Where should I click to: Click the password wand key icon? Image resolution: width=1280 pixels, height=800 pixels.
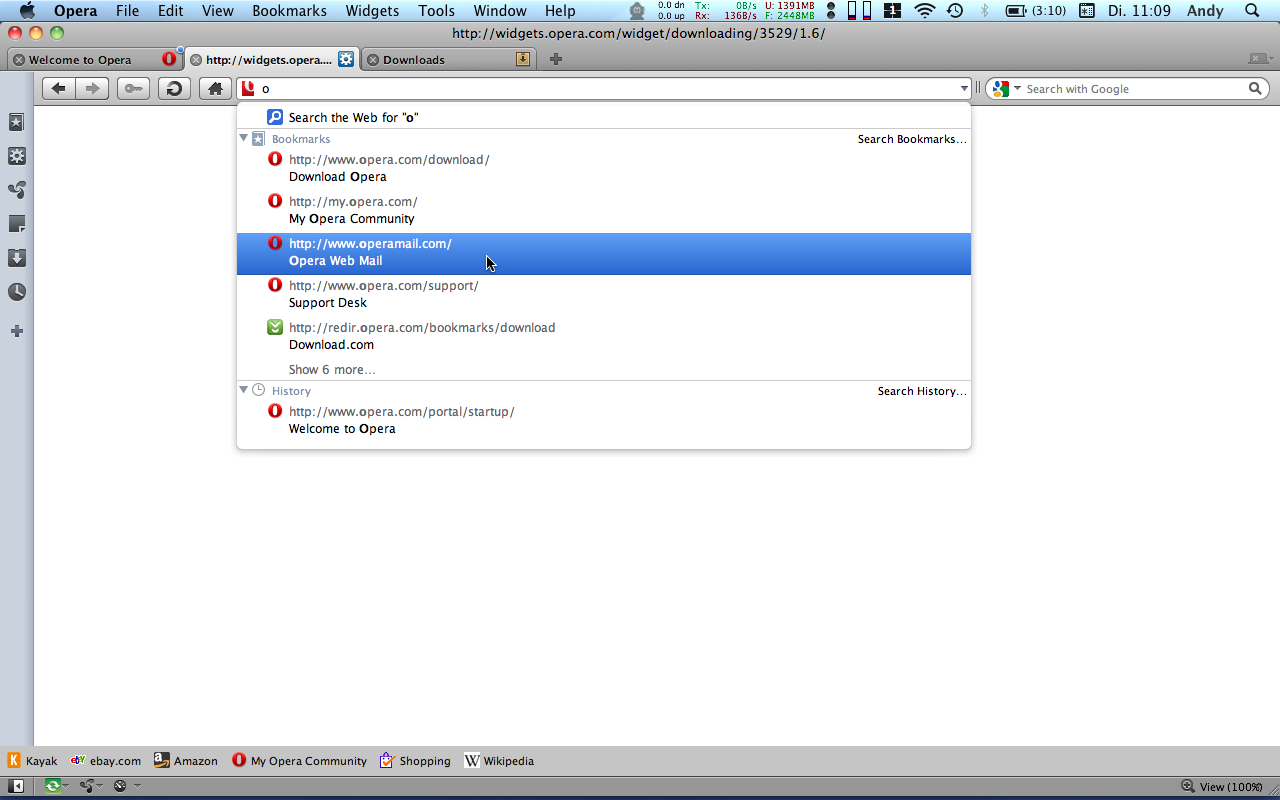(x=133, y=89)
